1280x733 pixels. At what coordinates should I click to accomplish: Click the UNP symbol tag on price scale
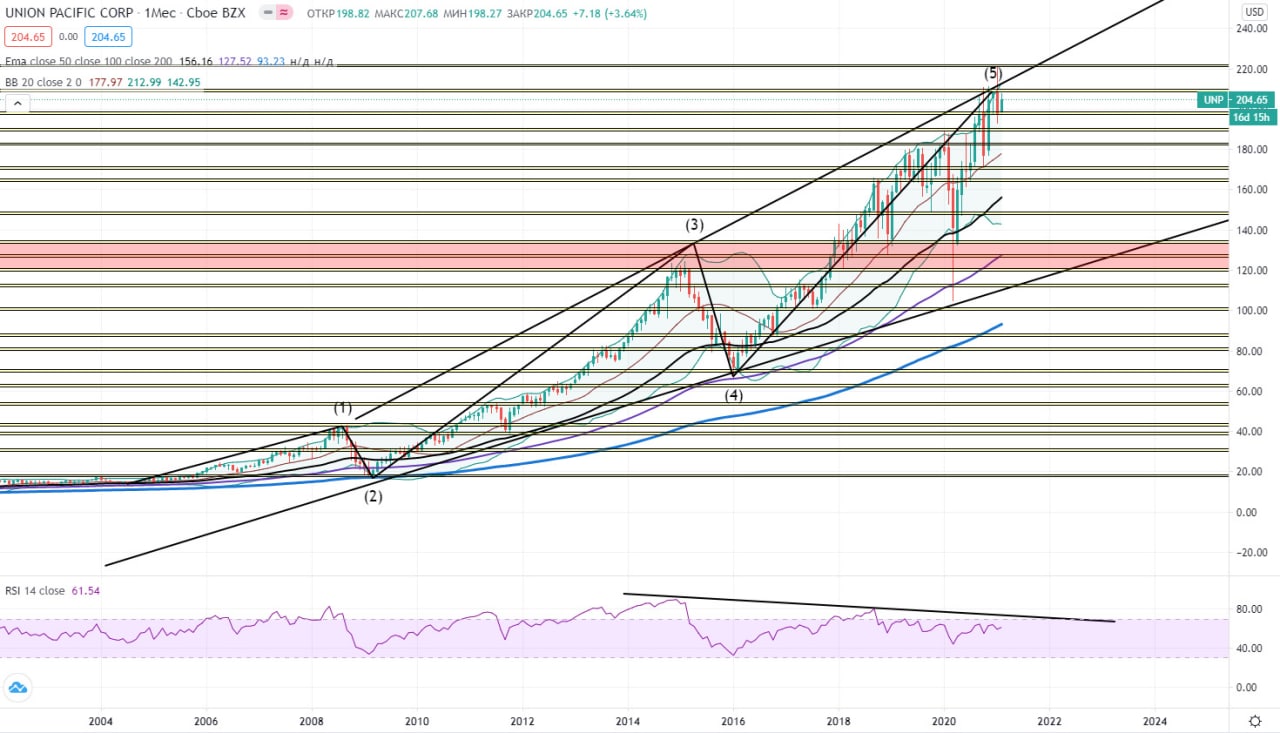click(x=1213, y=100)
